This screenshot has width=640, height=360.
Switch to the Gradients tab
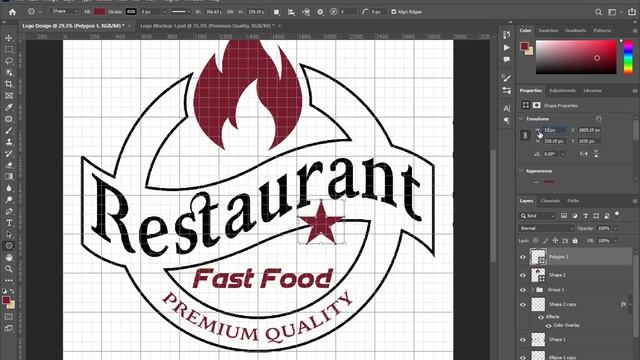point(576,31)
